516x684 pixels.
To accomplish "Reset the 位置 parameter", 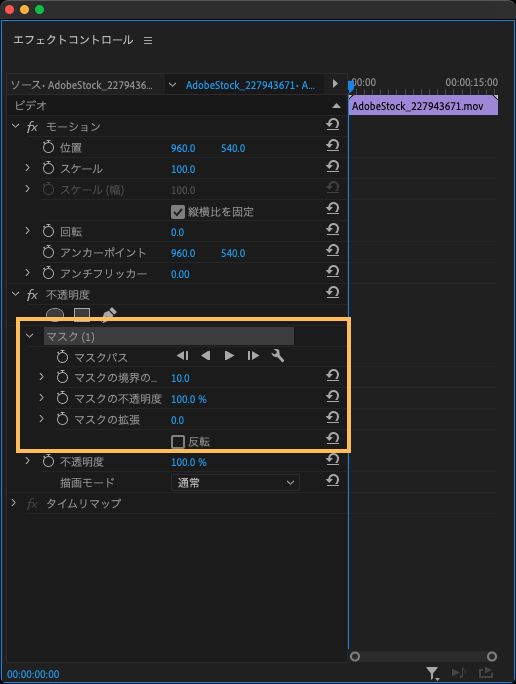I will point(333,145).
